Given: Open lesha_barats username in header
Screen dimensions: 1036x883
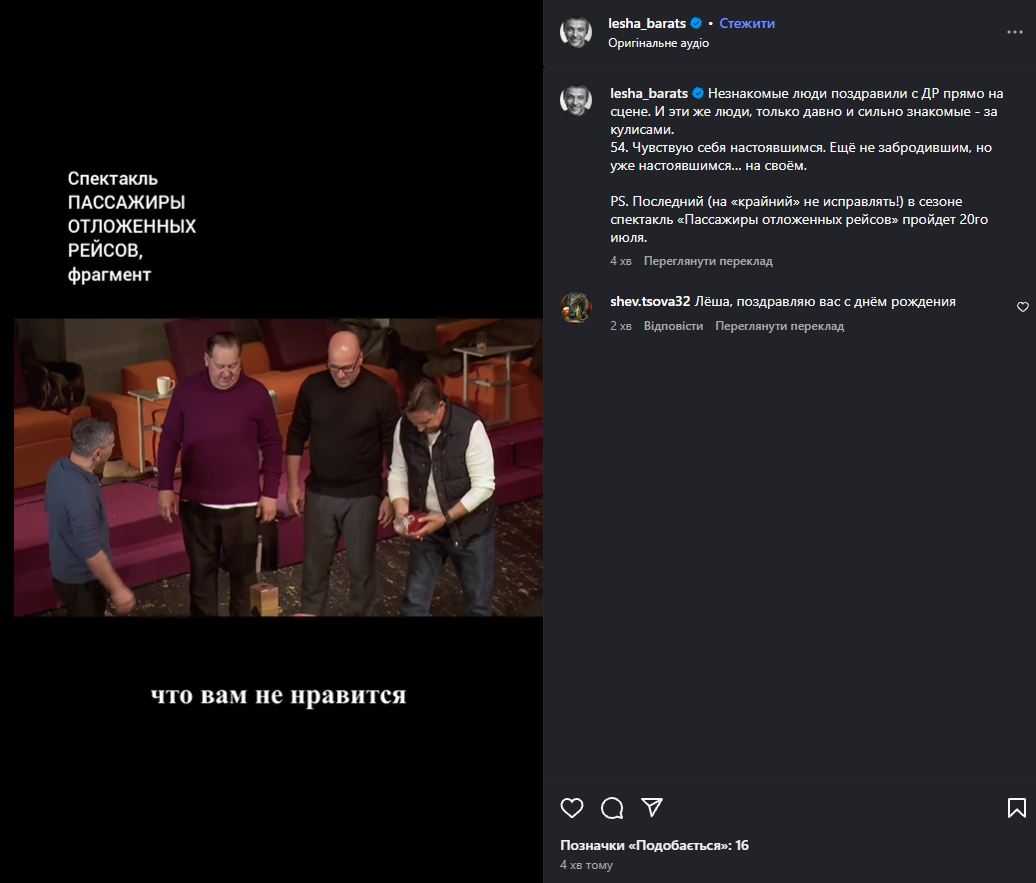Looking at the screenshot, I should (x=647, y=23).
